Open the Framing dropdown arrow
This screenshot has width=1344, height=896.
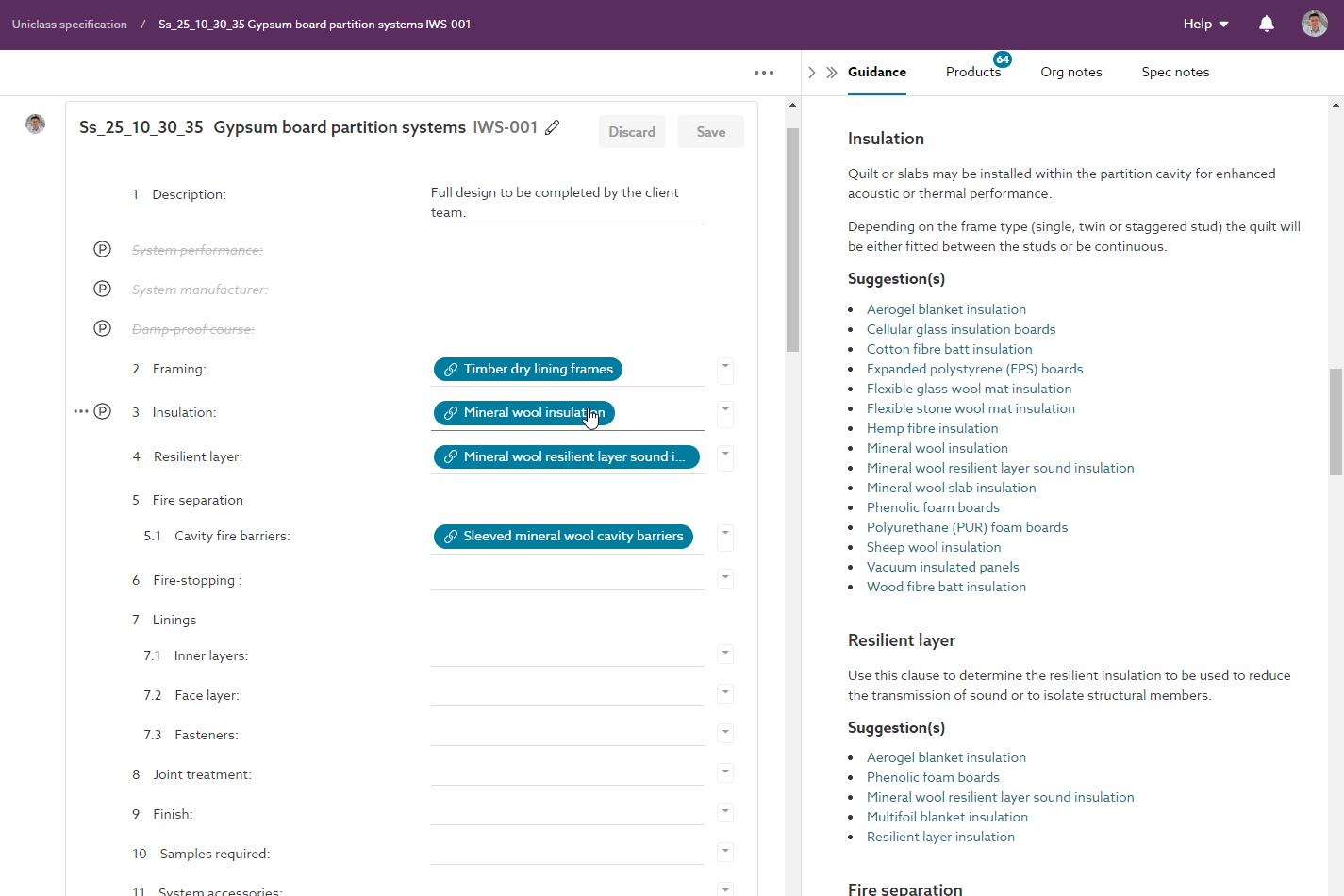coord(725,369)
